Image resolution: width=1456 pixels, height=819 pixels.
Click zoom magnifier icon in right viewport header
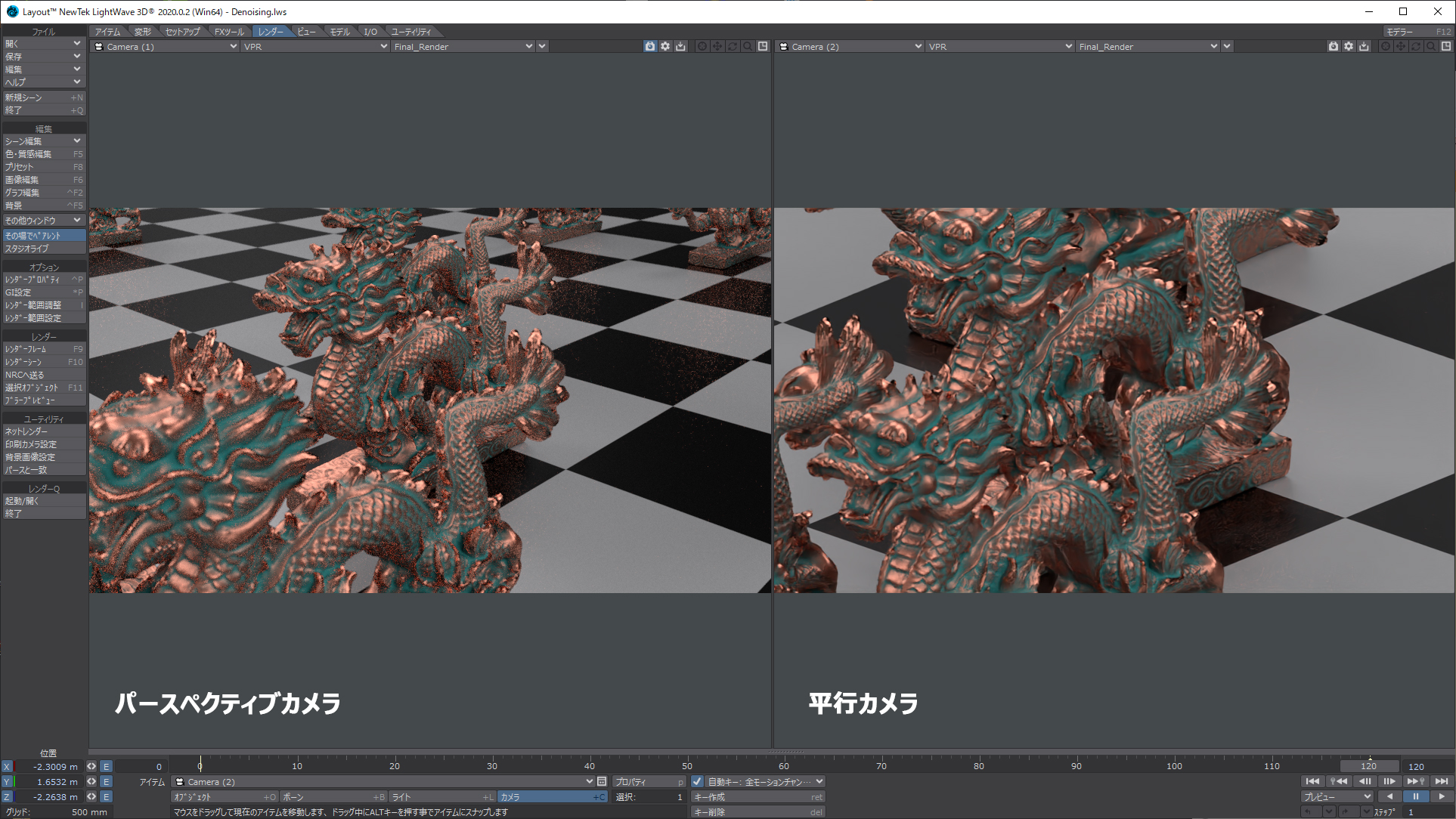[1431, 46]
